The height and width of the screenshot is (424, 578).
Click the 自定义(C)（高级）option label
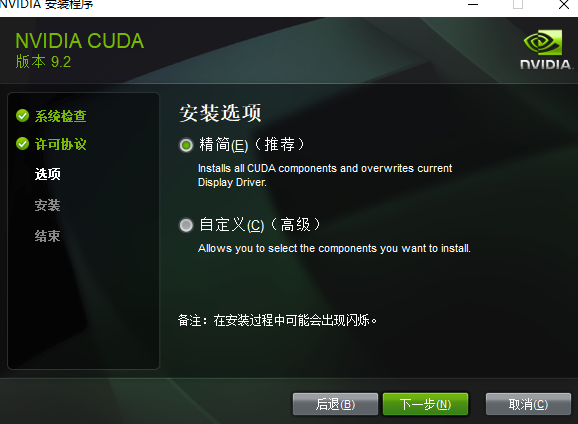(x=260, y=225)
